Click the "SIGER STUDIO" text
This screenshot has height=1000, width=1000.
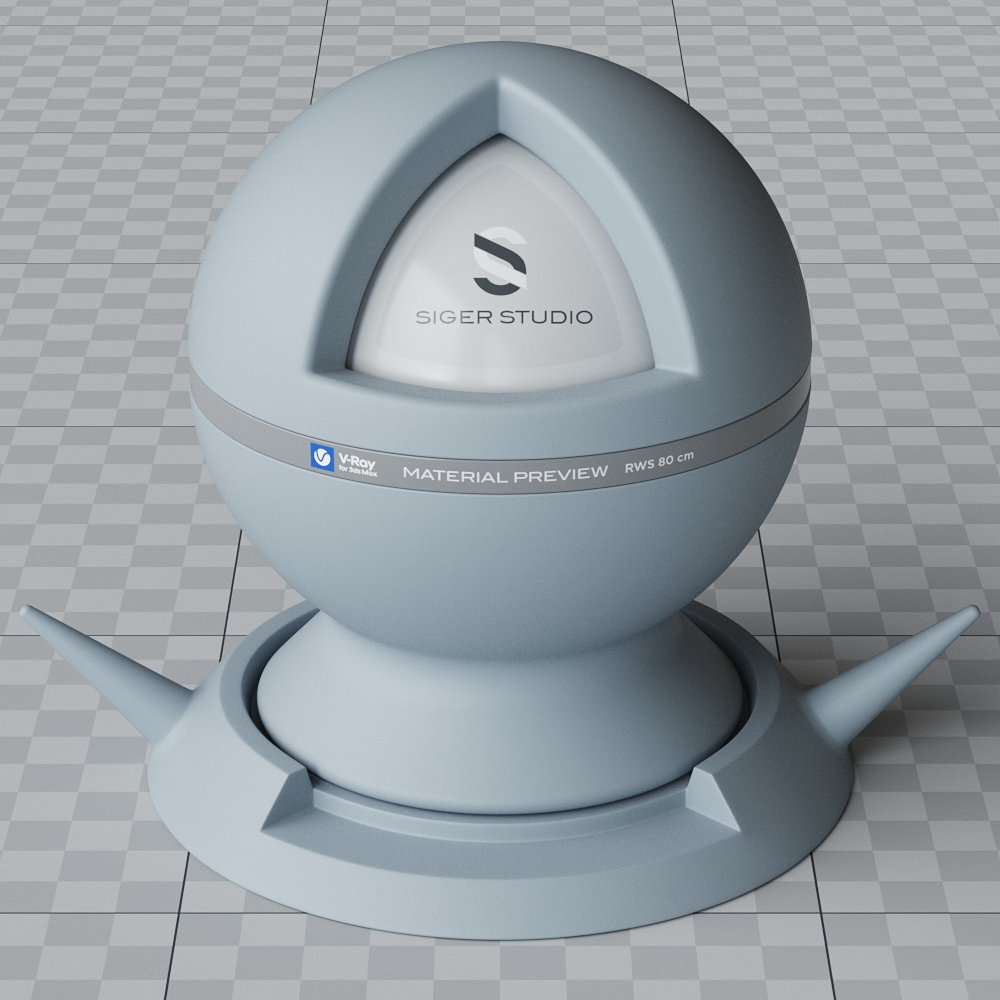click(x=504, y=317)
